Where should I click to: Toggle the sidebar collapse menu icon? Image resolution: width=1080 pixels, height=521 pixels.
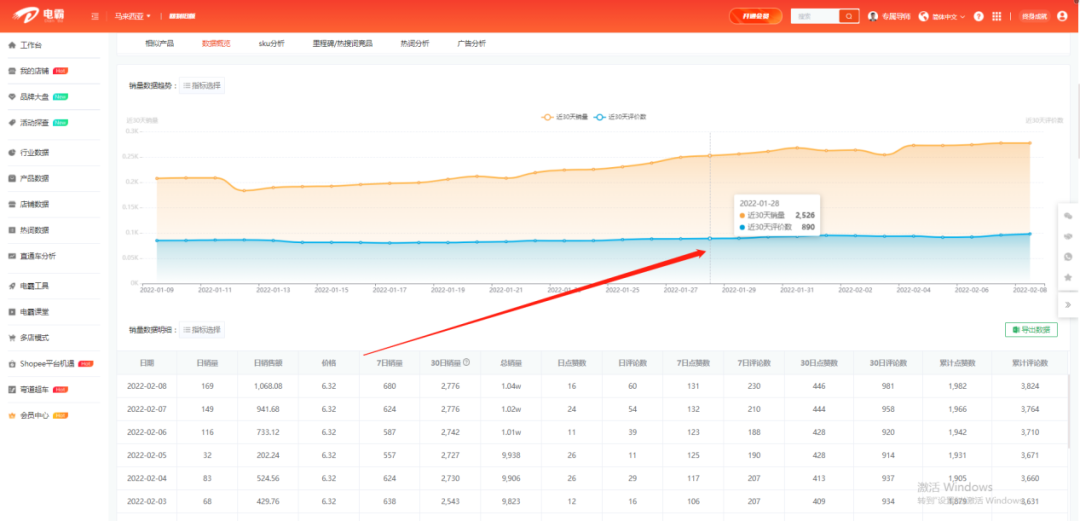click(95, 17)
